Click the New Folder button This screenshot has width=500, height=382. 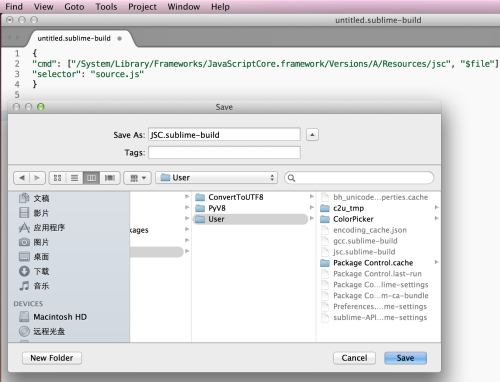coord(52,358)
